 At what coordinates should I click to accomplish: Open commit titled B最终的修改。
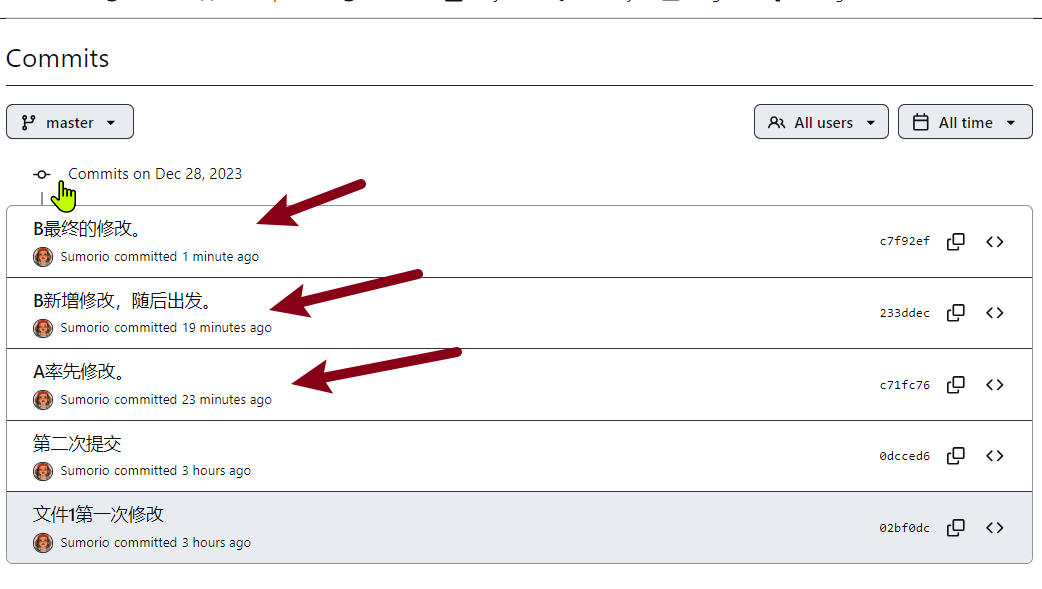click(x=88, y=229)
